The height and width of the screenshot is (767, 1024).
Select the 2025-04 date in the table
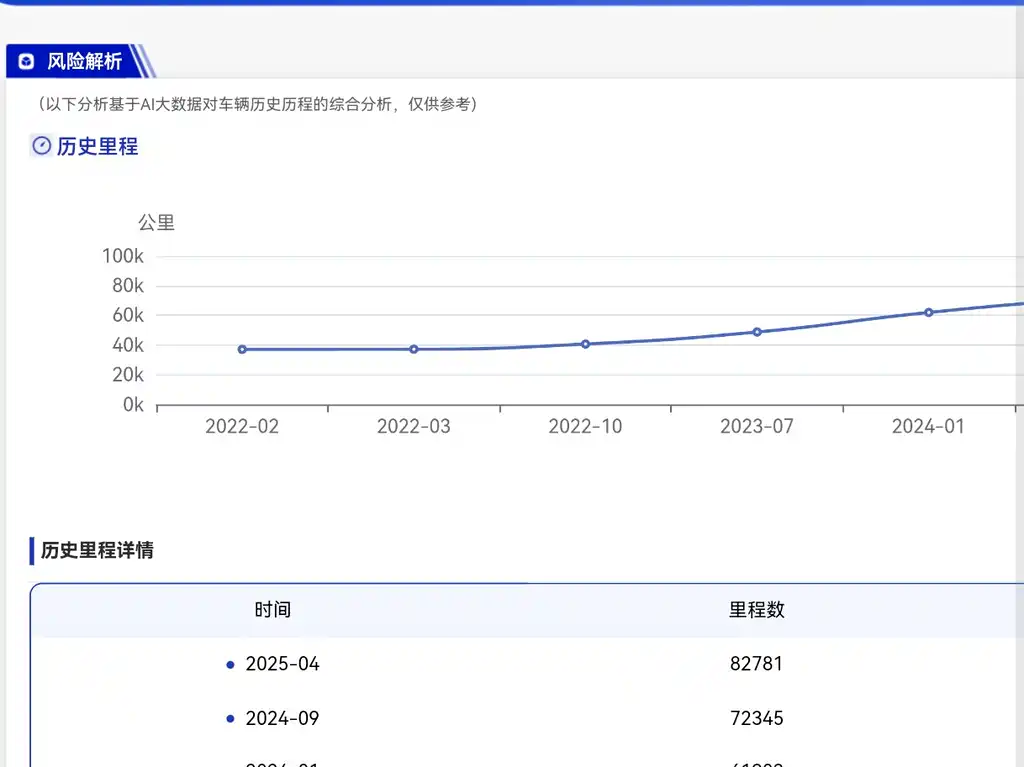(282, 664)
